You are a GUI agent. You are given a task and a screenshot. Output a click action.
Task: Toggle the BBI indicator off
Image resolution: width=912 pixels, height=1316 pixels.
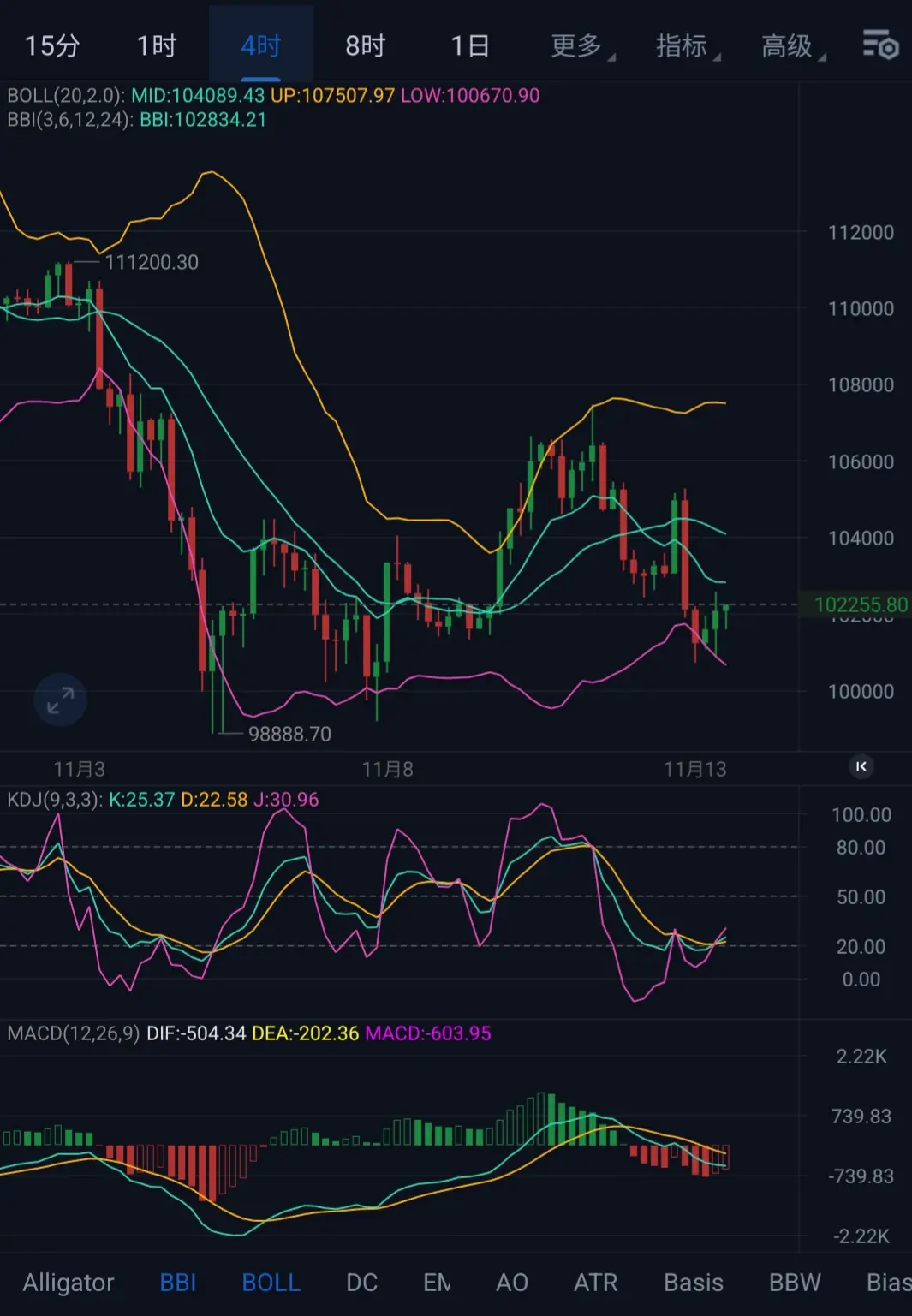[178, 1282]
